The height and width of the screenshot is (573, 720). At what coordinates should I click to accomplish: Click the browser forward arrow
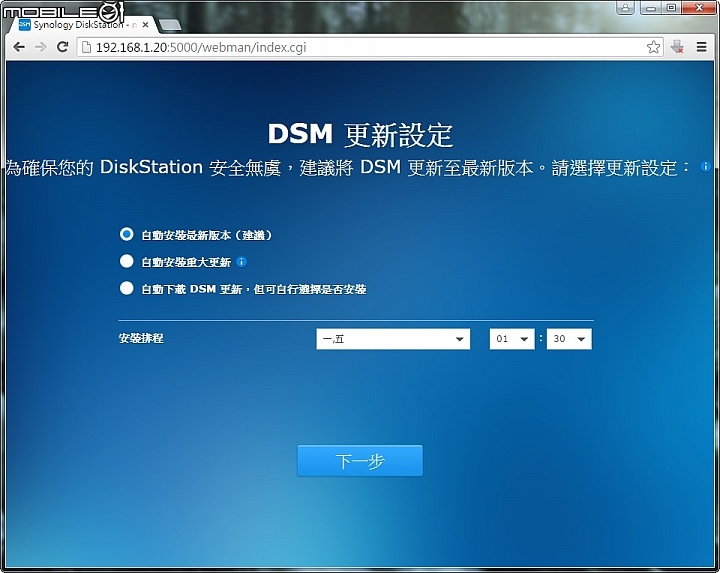click(x=41, y=47)
